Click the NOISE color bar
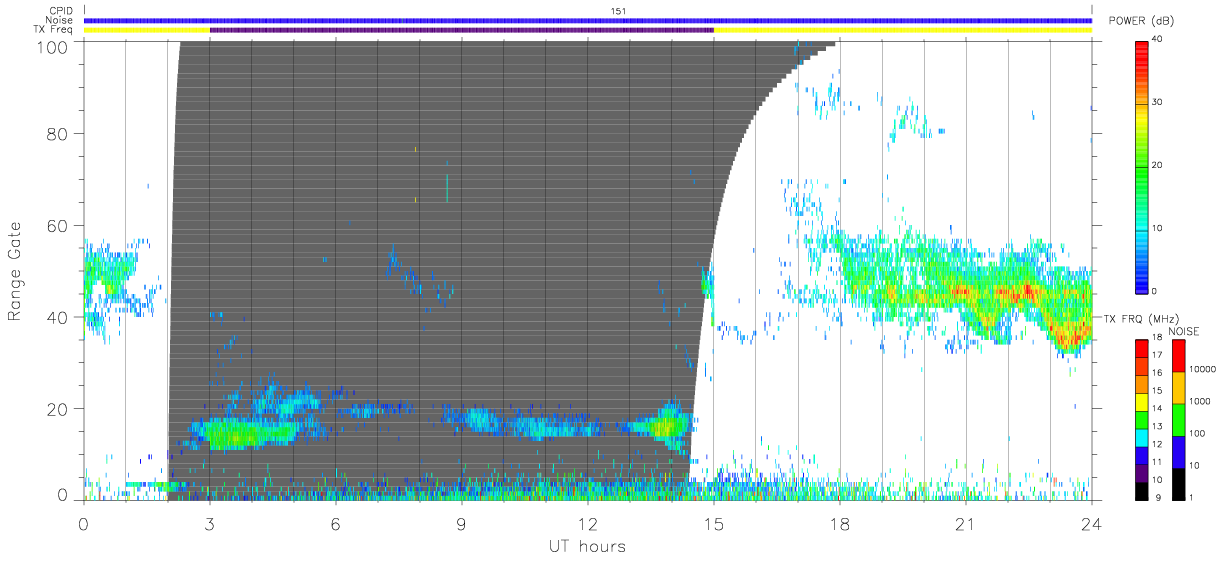Image resolution: width=1228 pixels, height=567 pixels. point(1178,418)
